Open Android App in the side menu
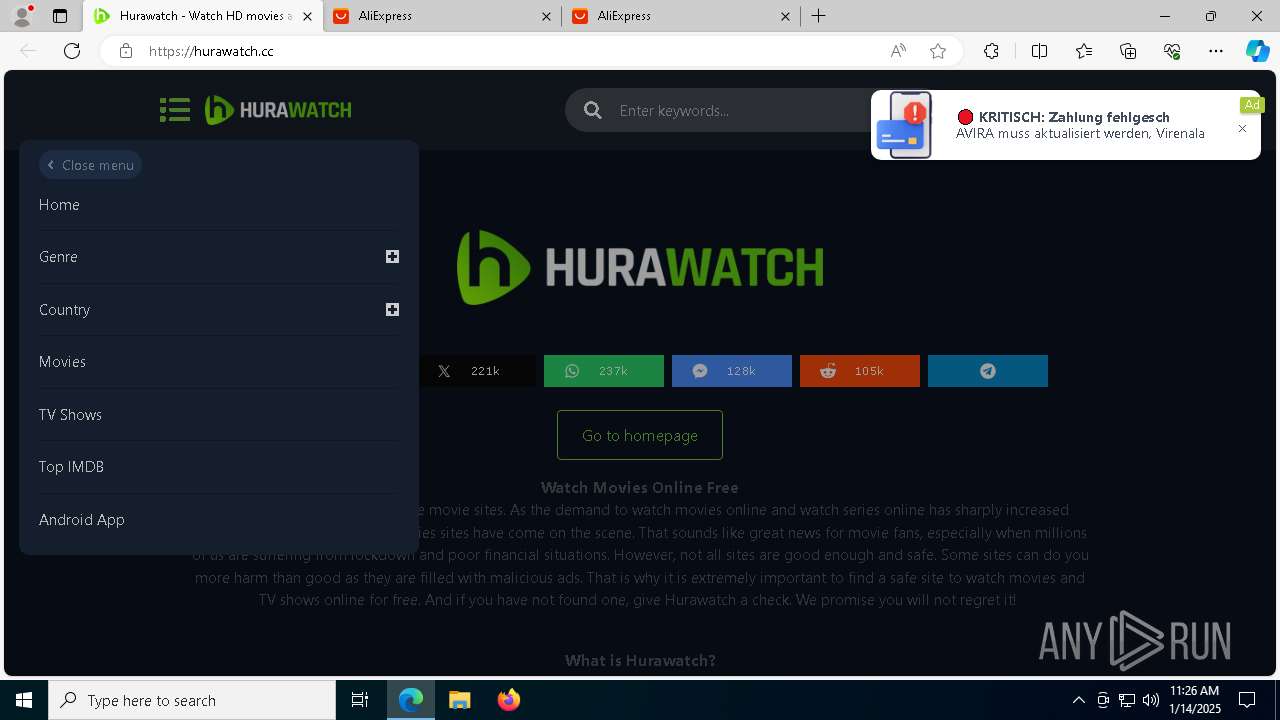 click(82, 520)
